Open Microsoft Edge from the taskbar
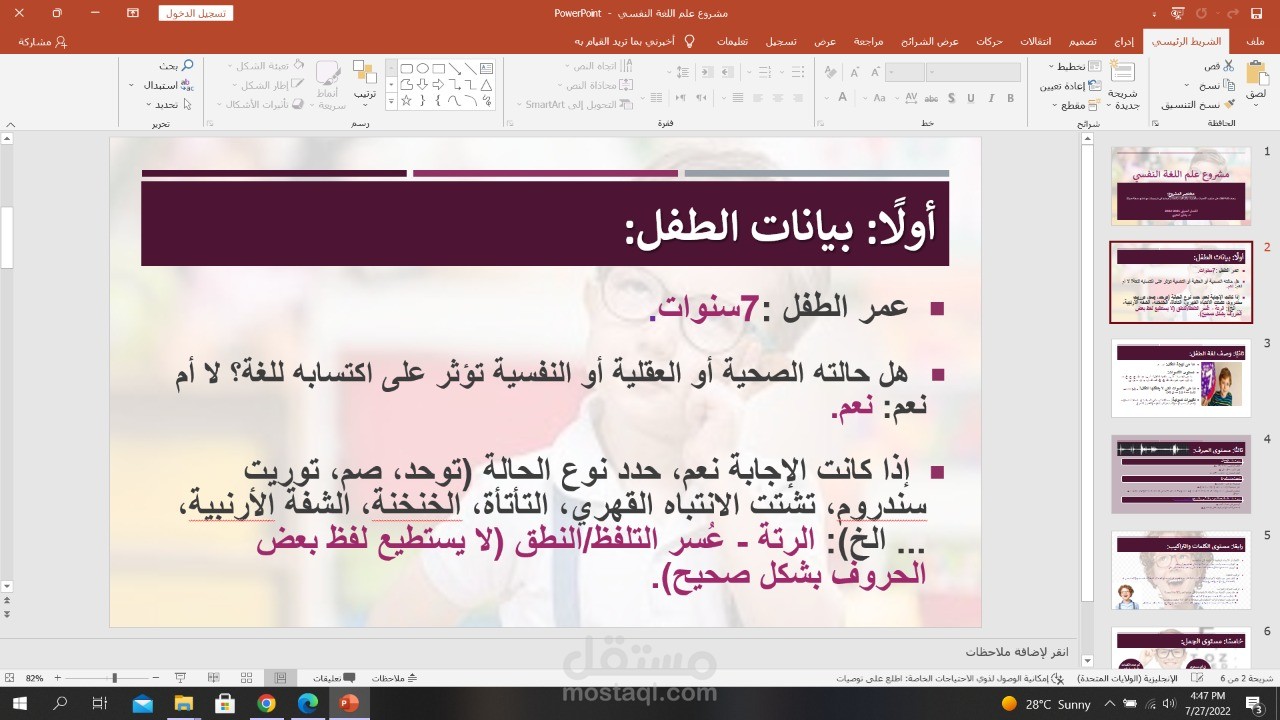The width and height of the screenshot is (1280, 720). [307, 704]
